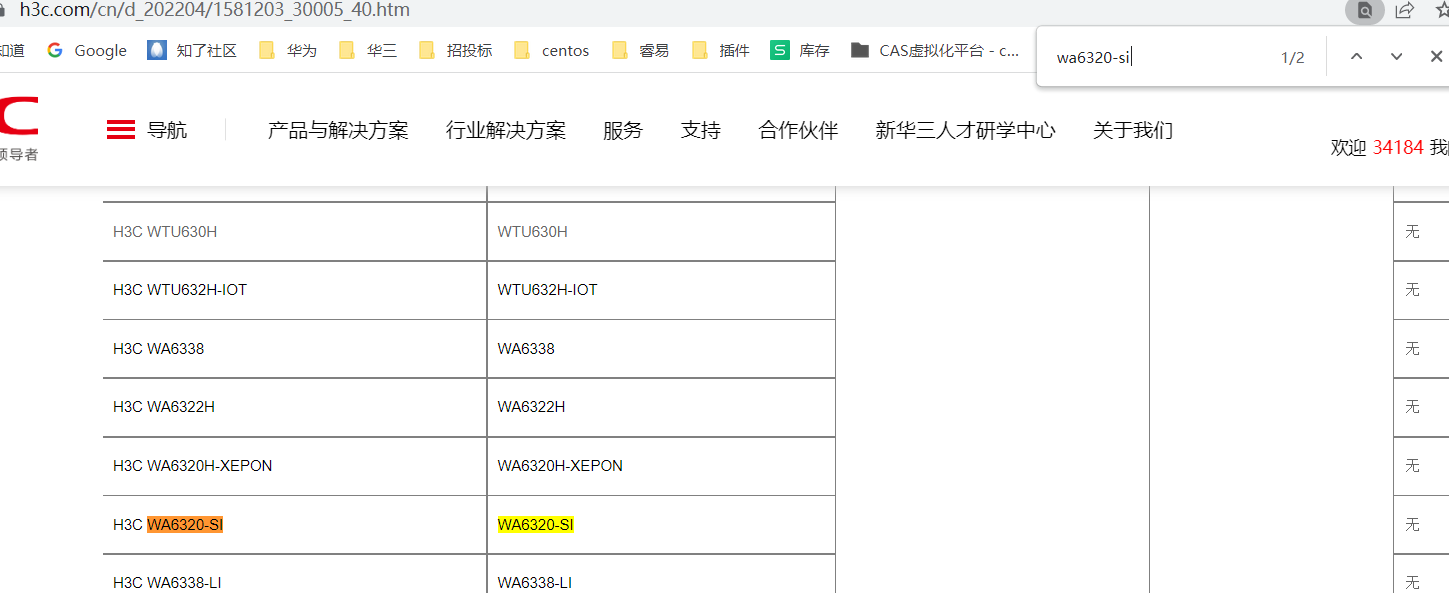Close the find-in-page bar
Viewport: 1449px width, 593px height.
point(1436,57)
